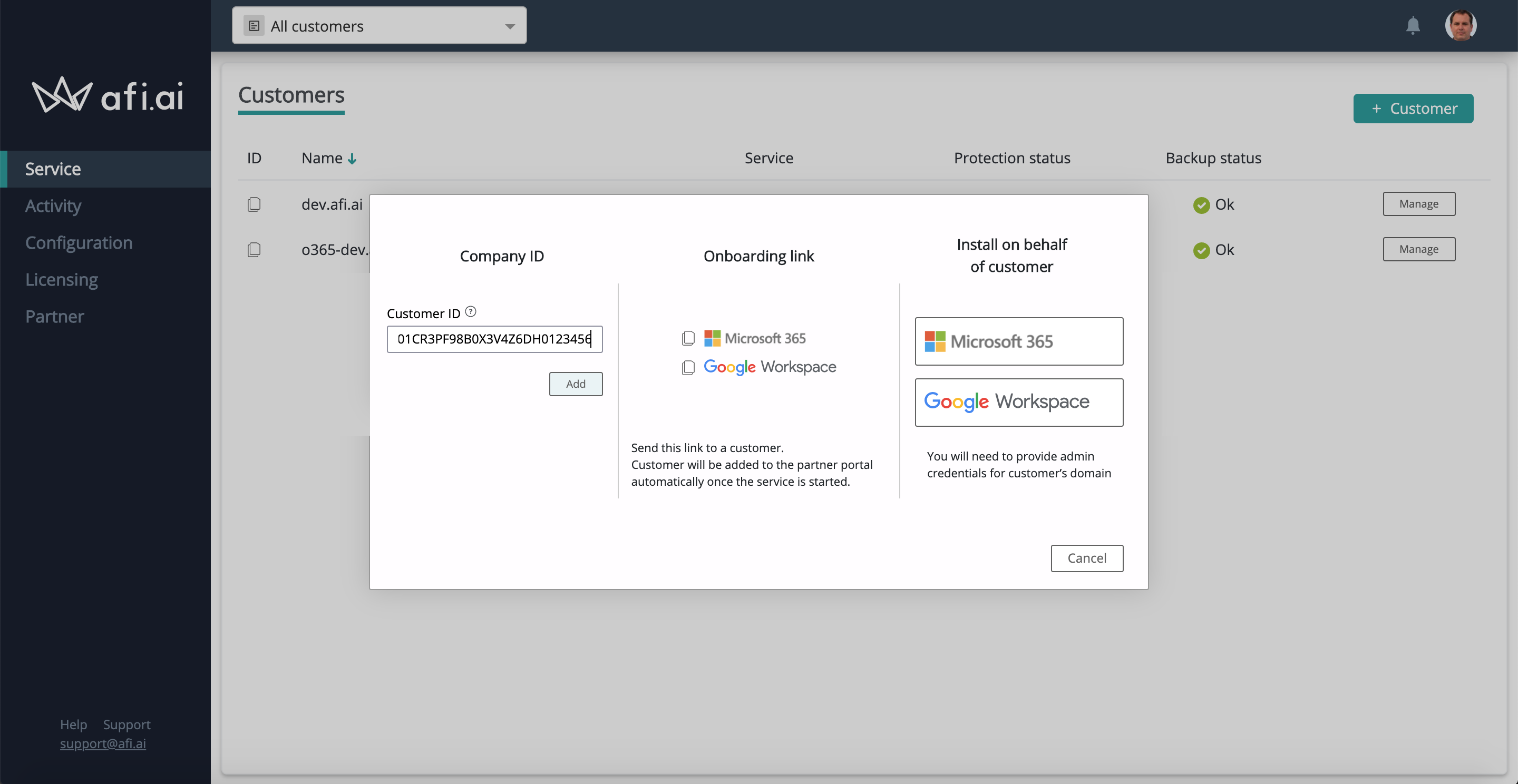The image size is (1518, 784).
Task: Focus the Customer ID input field
Action: [x=494, y=339]
